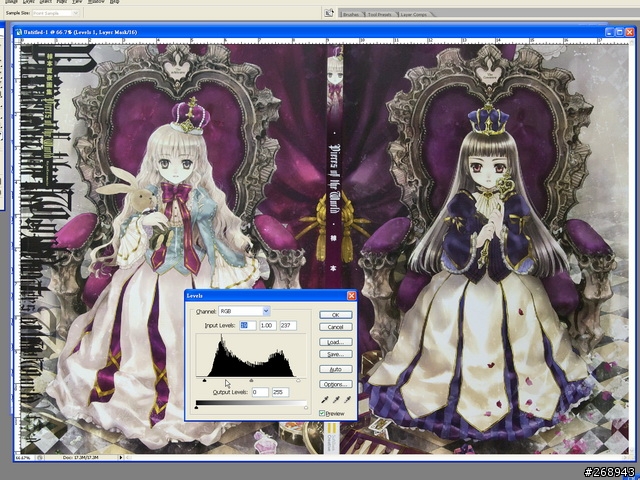Open the View menu

(78, 2)
